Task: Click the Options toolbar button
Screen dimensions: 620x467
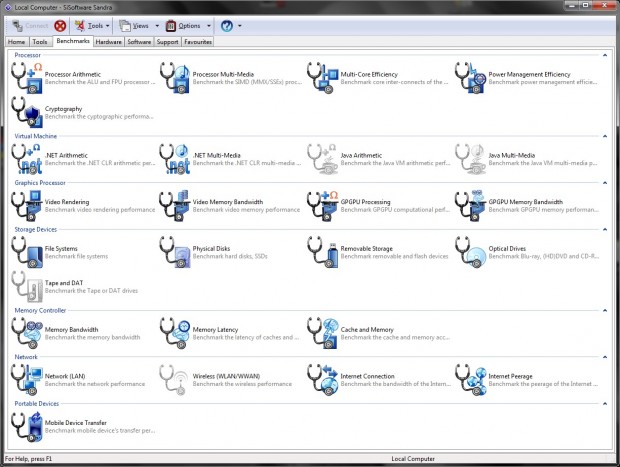Action: tap(183, 26)
